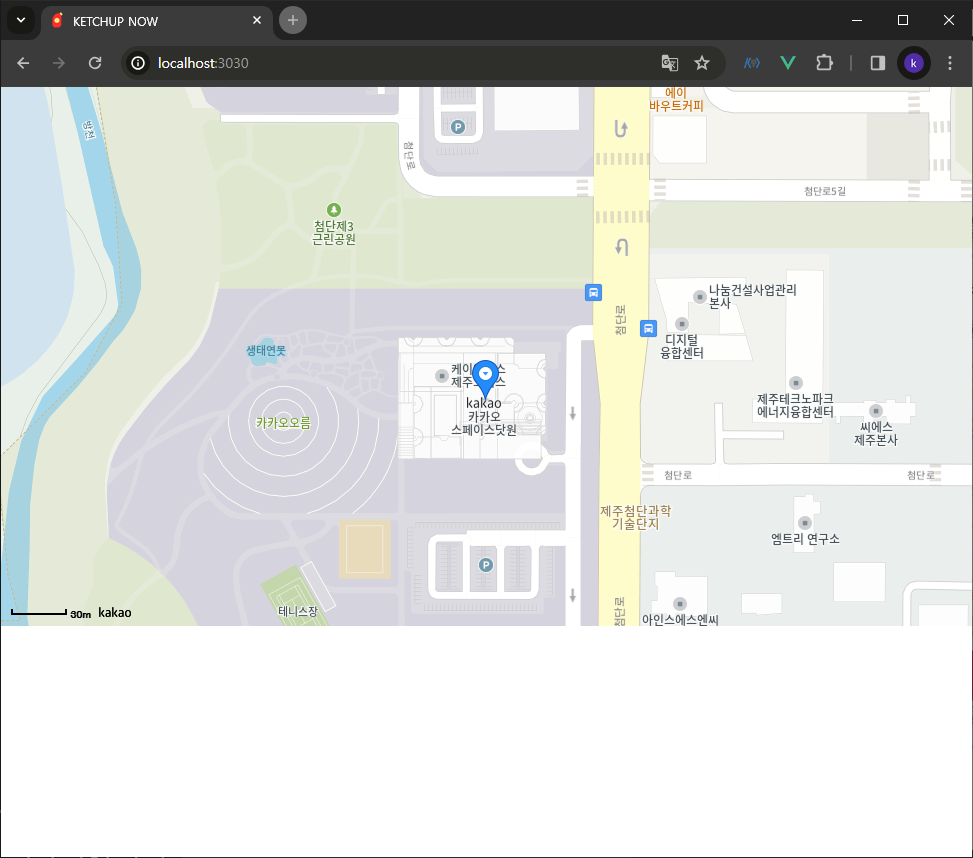Open Google Translate icon in address bar
This screenshot has width=973, height=858.
point(670,63)
